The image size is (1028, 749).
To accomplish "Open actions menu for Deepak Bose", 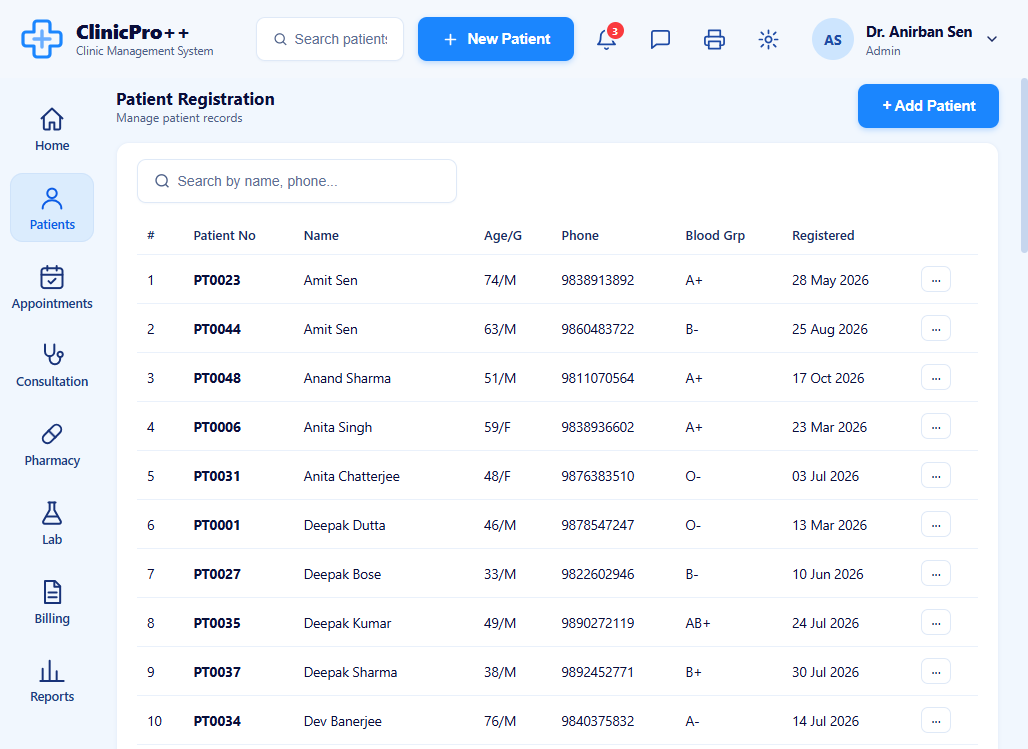I will 936,574.
